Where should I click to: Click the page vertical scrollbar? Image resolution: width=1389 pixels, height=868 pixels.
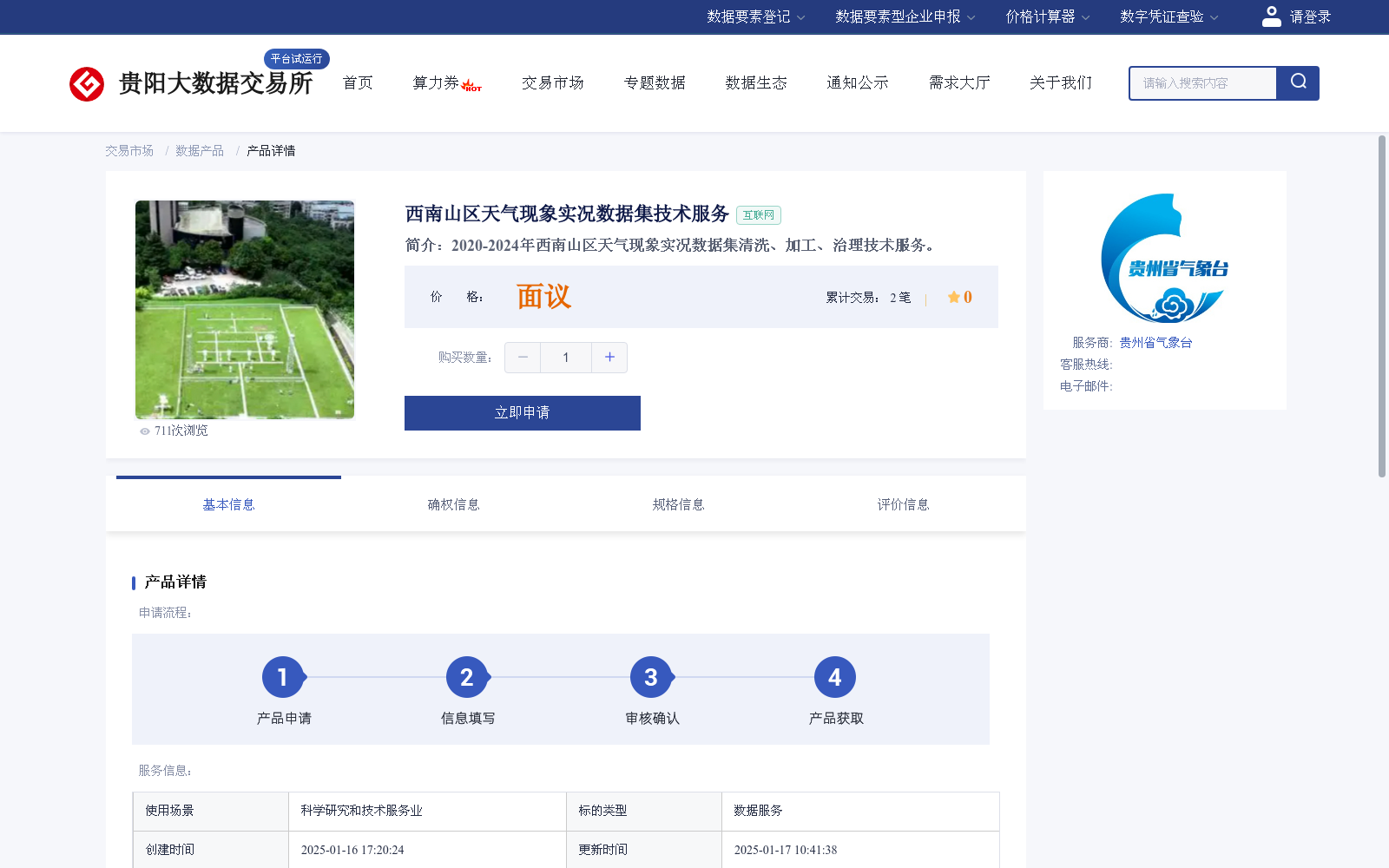[x=1382, y=306]
